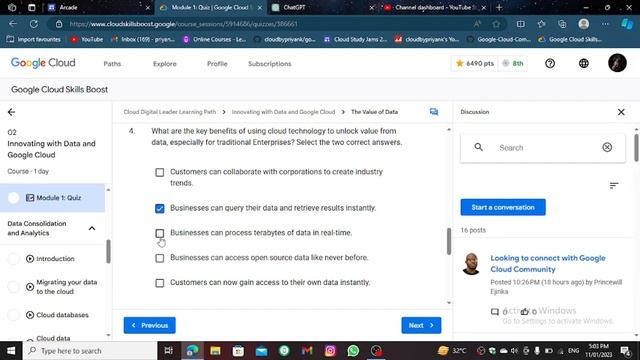Click the 8th league badge
This screenshot has width=640, height=360.
[x=513, y=63]
